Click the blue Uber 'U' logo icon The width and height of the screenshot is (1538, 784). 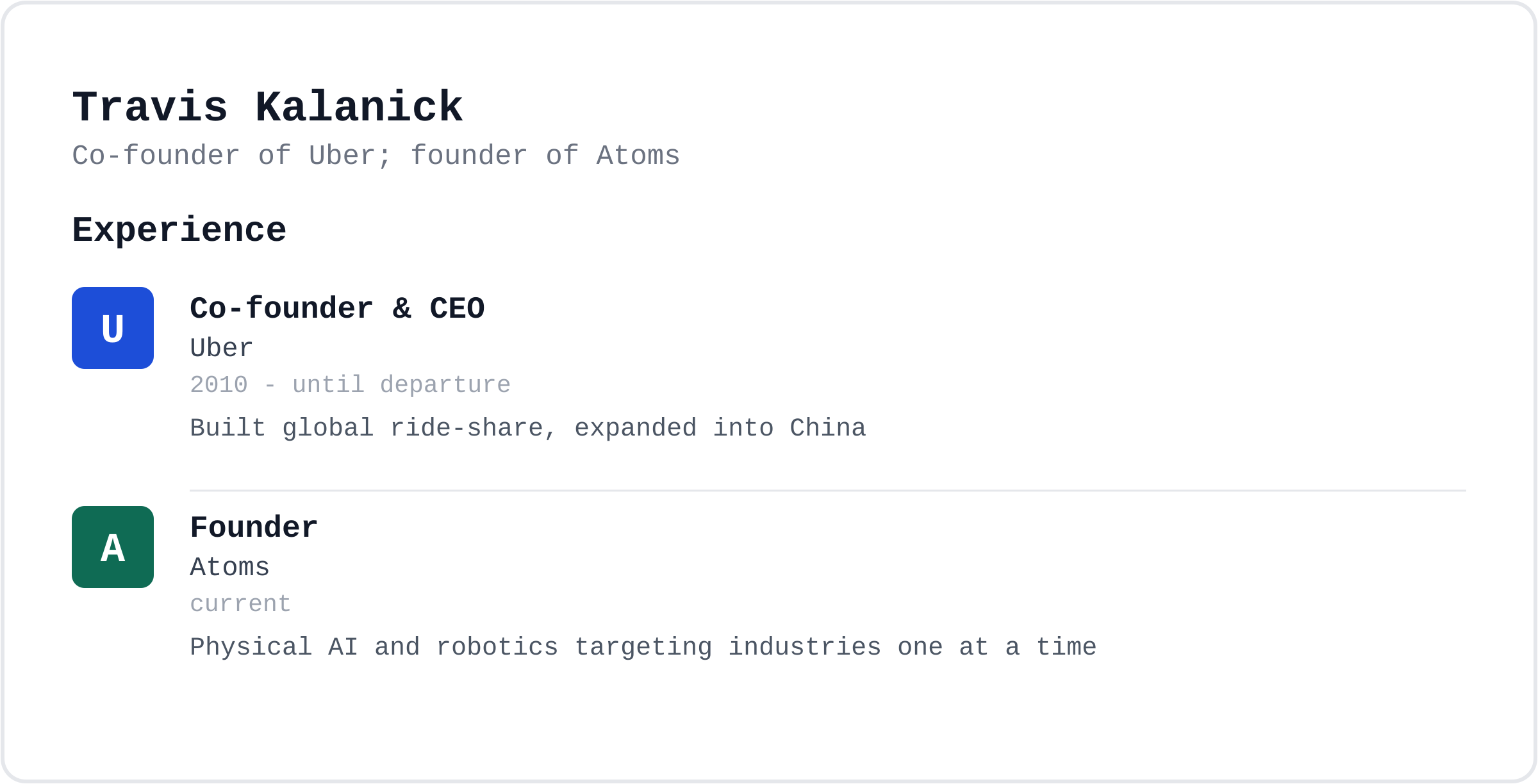click(x=113, y=328)
